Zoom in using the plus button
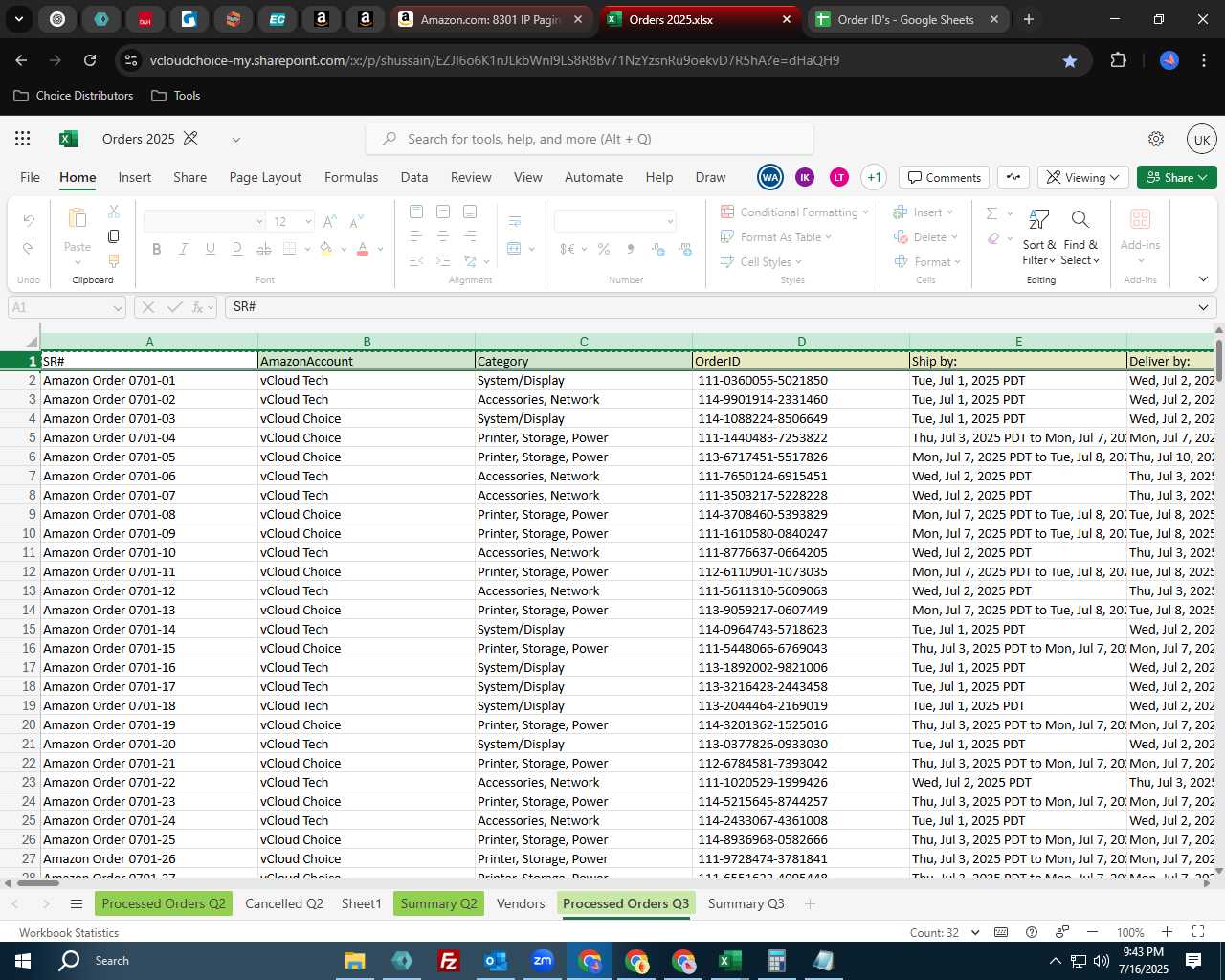Image resolution: width=1225 pixels, height=980 pixels. click(x=1167, y=932)
